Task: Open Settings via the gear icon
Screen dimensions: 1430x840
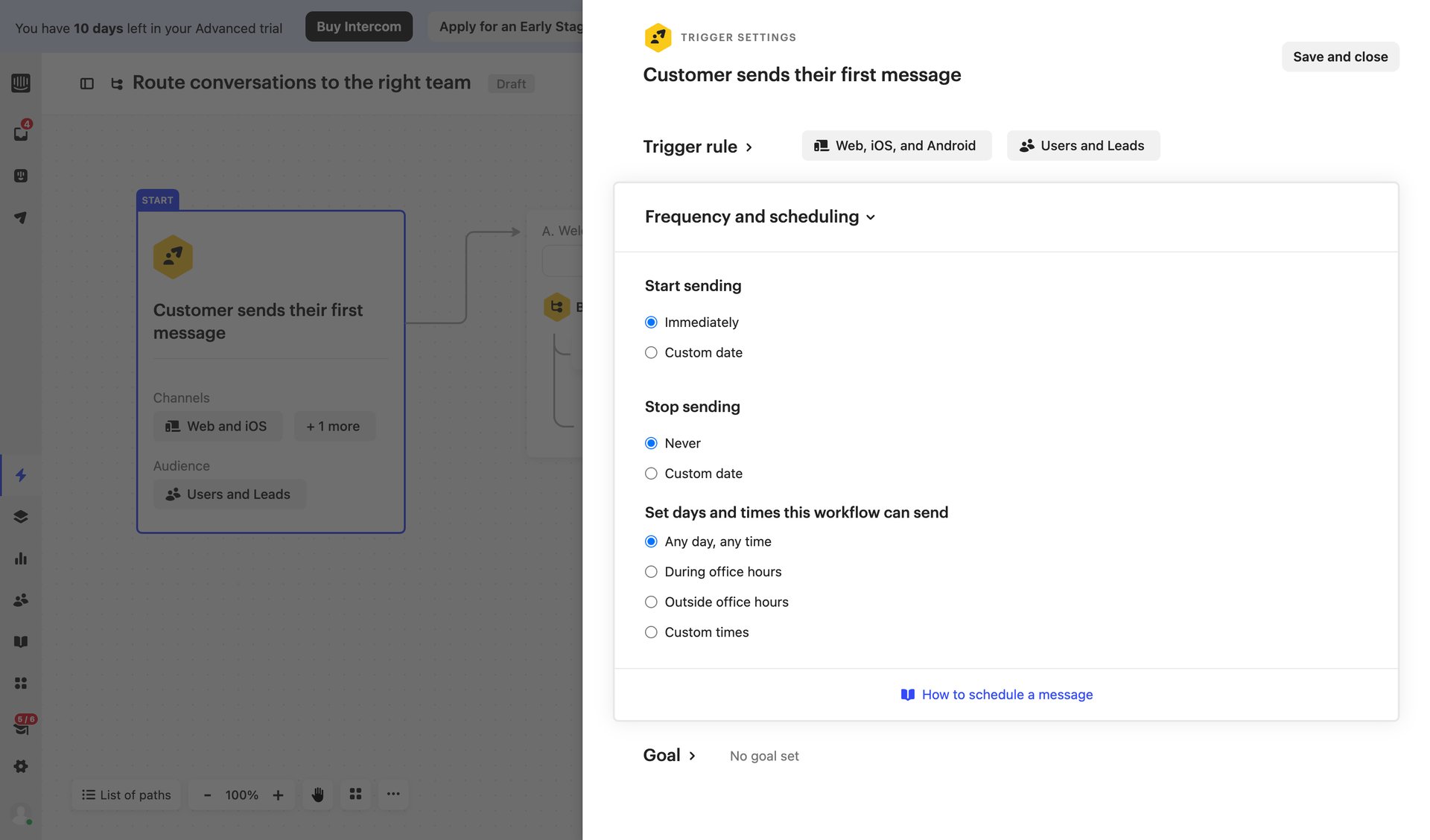Action: click(21, 766)
